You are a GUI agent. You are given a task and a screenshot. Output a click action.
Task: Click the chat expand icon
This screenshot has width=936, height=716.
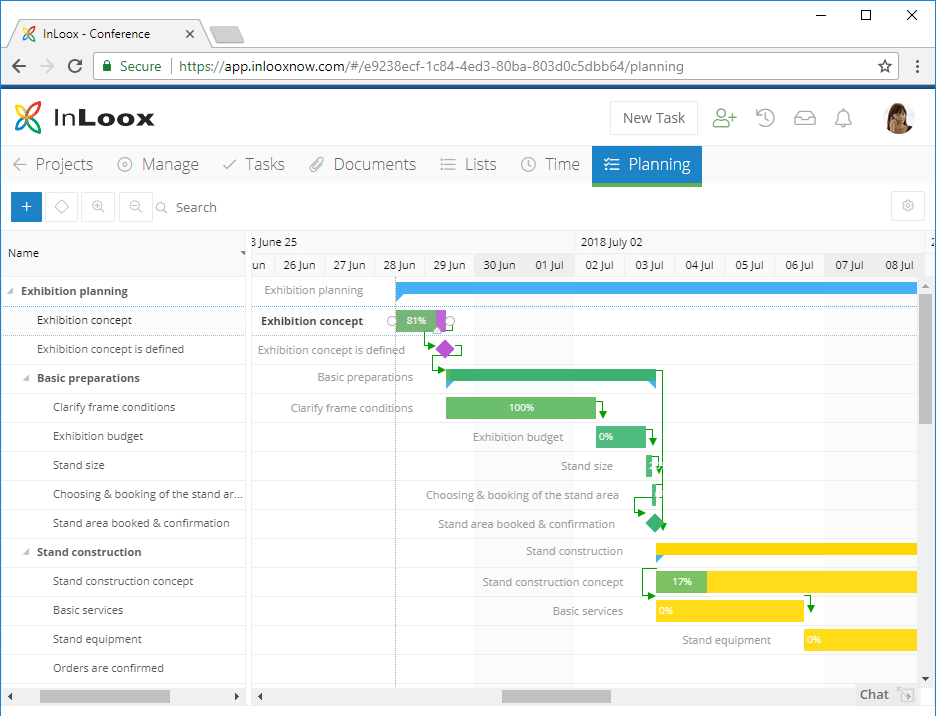[x=906, y=695]
